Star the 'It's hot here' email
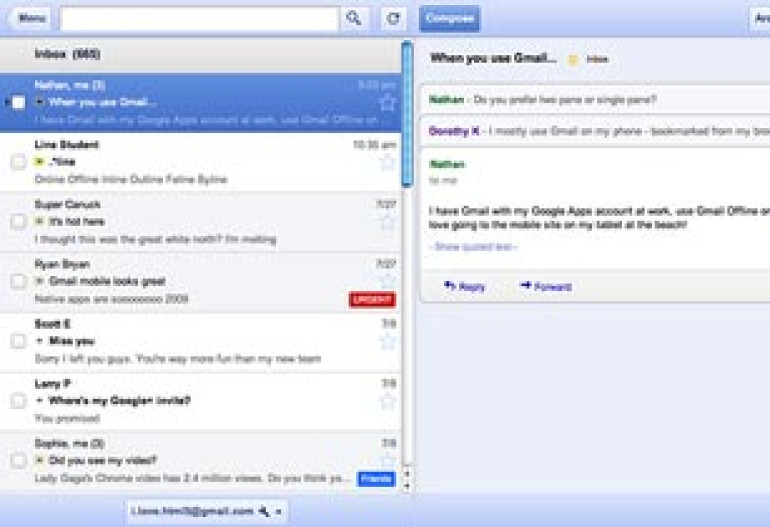This screenshot has width=770, height=527. tap(387, 222)
